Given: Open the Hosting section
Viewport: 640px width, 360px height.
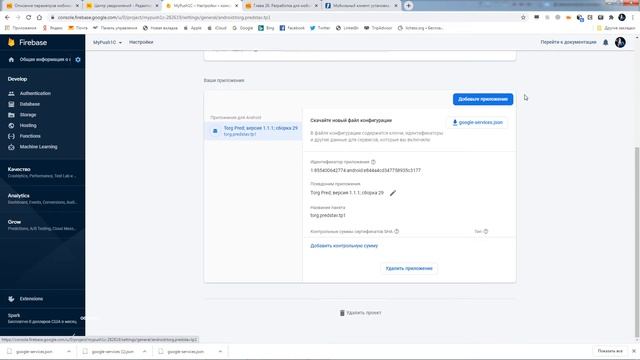Looking at the screenshot, I should (x=28, y=125).
